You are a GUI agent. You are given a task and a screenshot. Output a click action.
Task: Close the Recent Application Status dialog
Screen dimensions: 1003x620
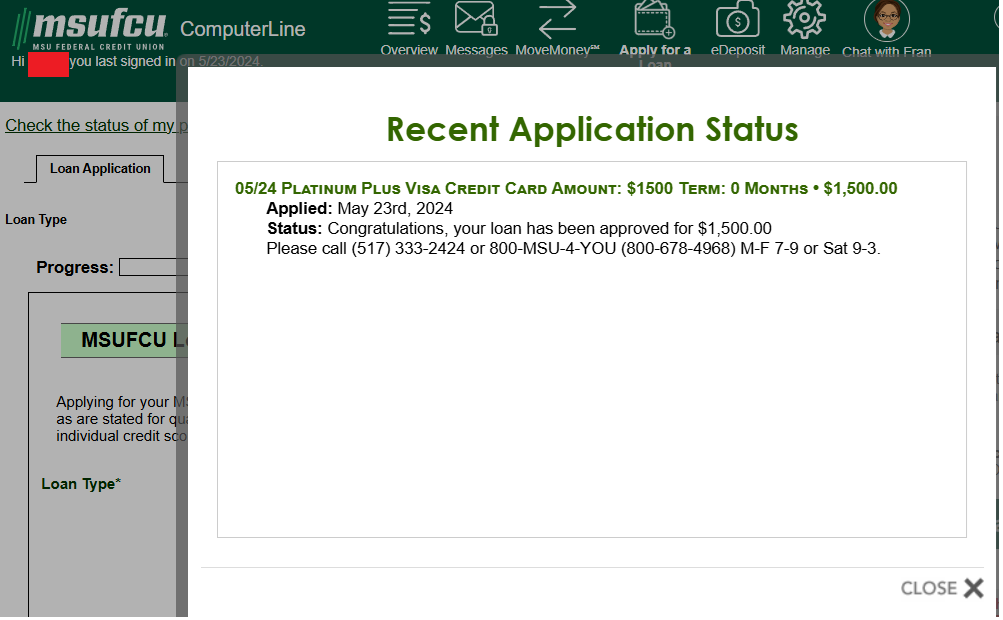[x=942, y=587]
